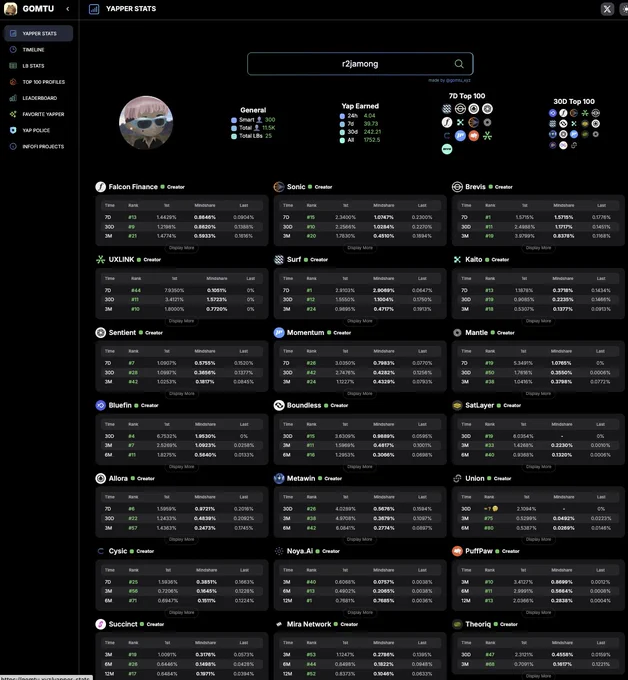This screenshot has height=680, width=628.
Task: Click the Total LBs 25 stat
Action: click(x=252, y=136)
